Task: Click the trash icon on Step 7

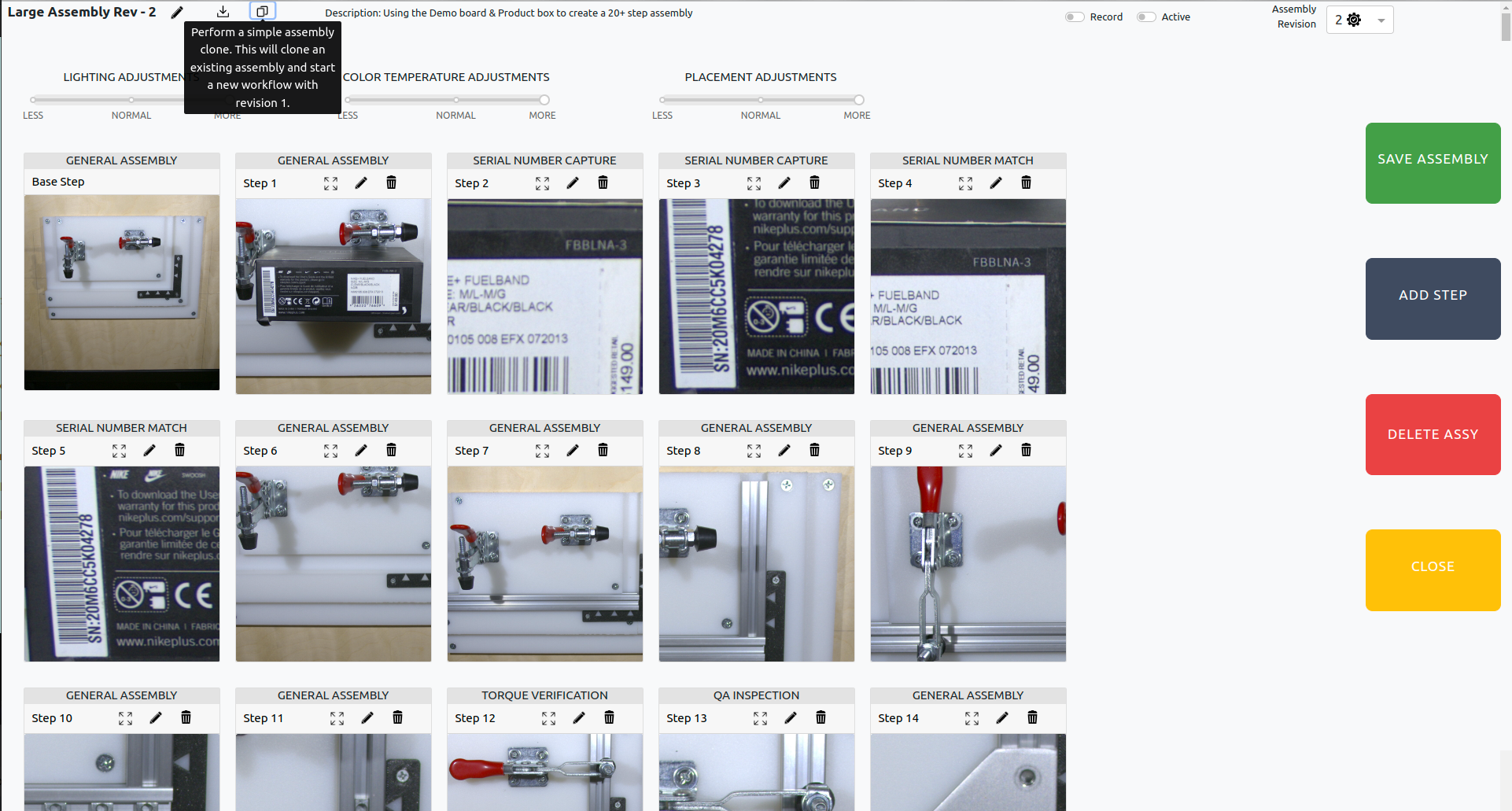Action: tap(603, 450)
